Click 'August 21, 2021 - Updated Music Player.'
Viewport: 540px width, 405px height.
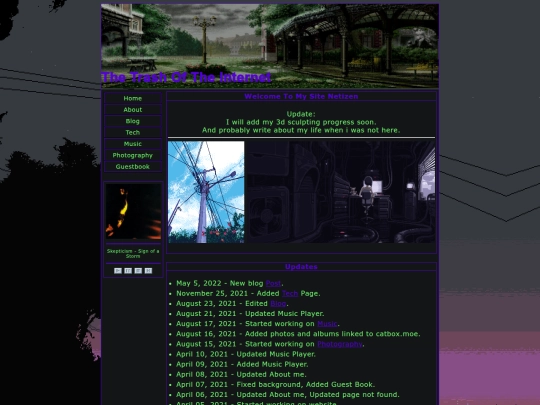coord(250,314)
